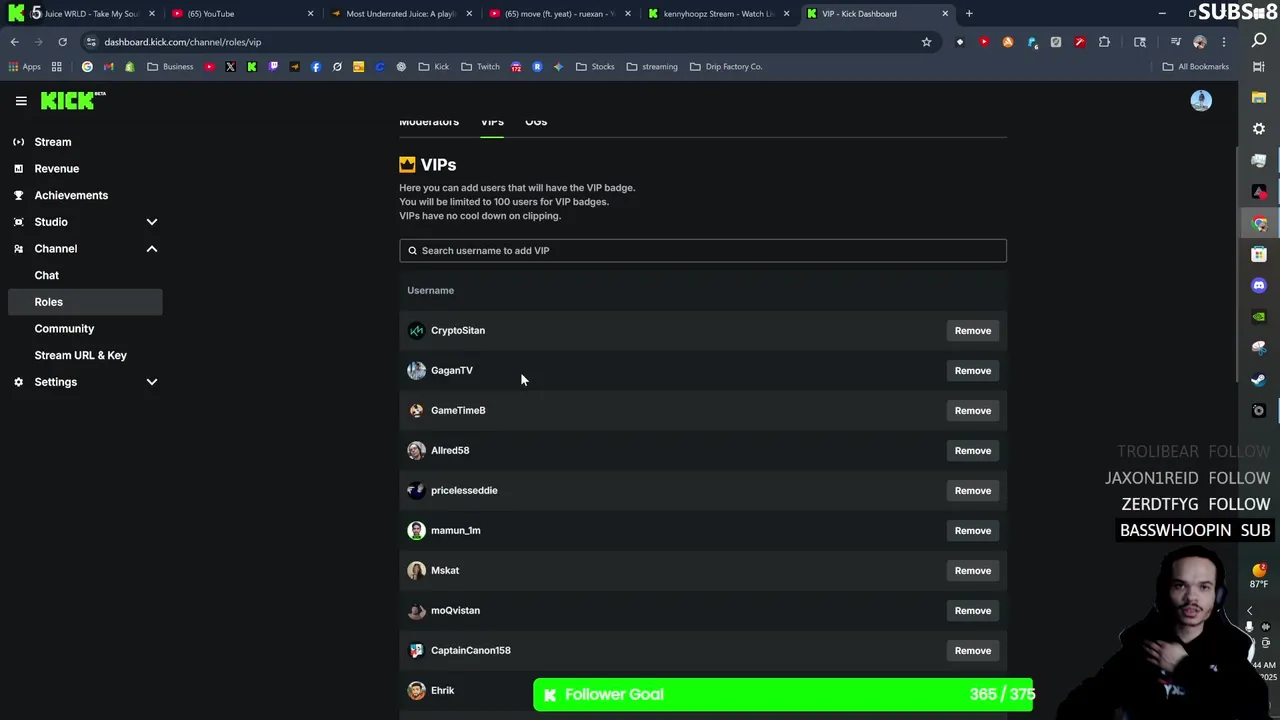Viewport: 1280px width, 720px height.
Task: Remove pricelesseddie from VIPs
Action: pos(972,491)
